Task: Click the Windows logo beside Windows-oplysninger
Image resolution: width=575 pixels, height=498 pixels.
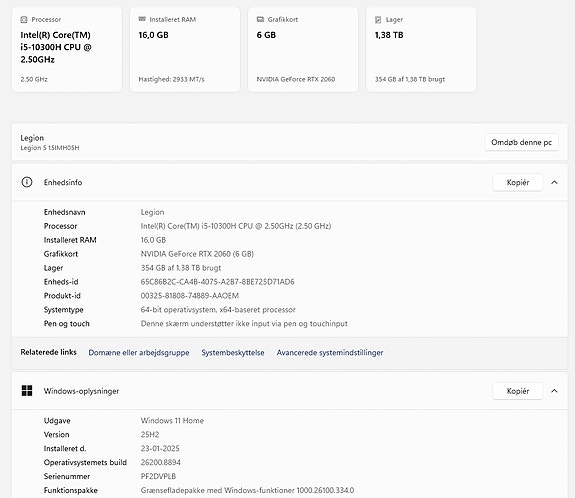Action: (x=27, y=391)
